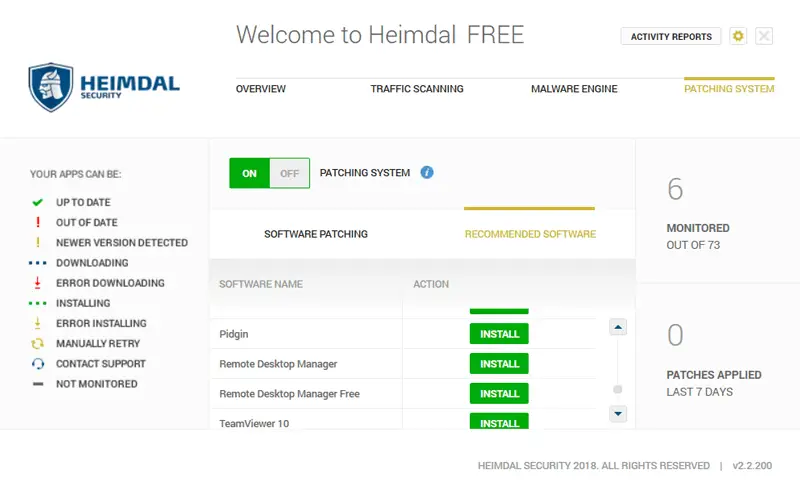The height and width of the screenshot is (497, 800).
Task: Click the Action column header
Action: (x=431, y=284)
